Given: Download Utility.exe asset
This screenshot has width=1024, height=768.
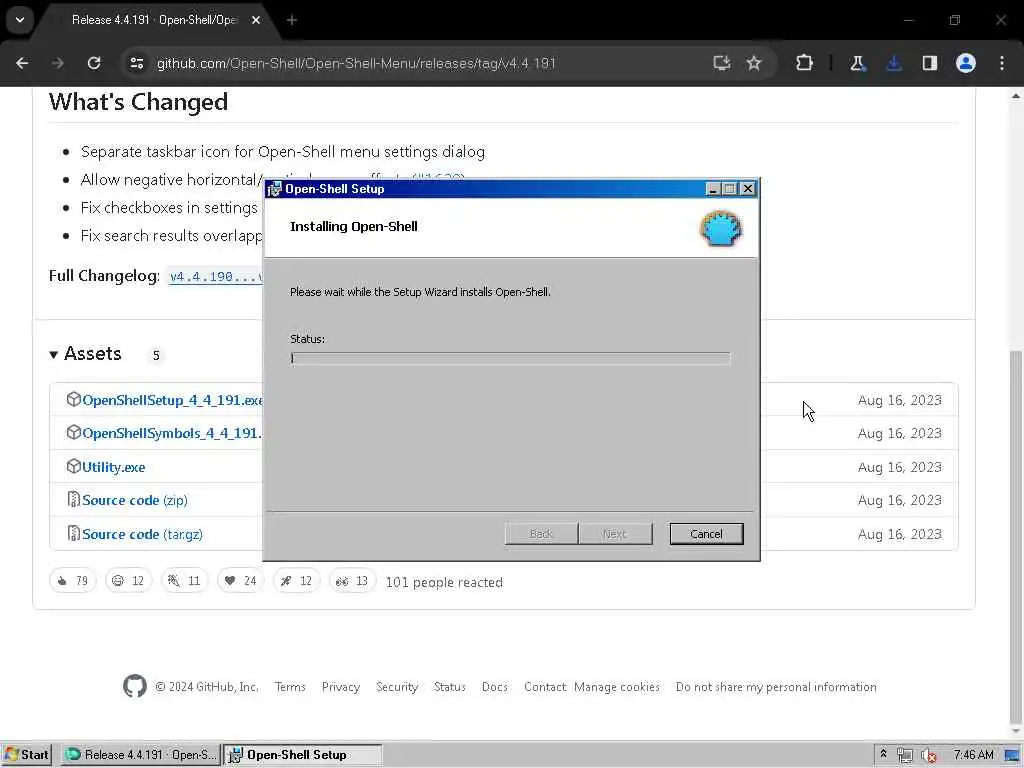Looking at the screenshot, I should pyautogui.click(x=114, y=468).
